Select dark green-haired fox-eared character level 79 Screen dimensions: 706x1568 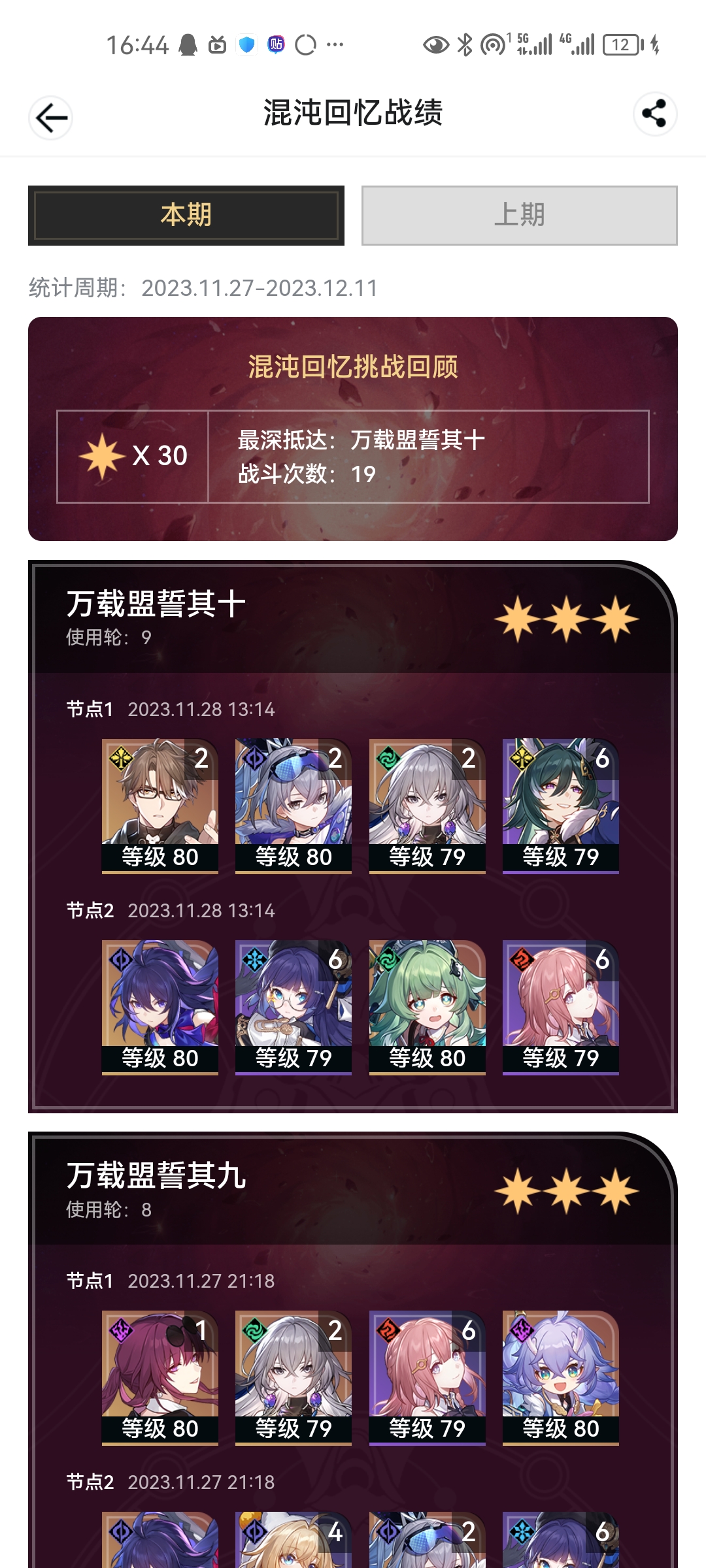(560, 806)
